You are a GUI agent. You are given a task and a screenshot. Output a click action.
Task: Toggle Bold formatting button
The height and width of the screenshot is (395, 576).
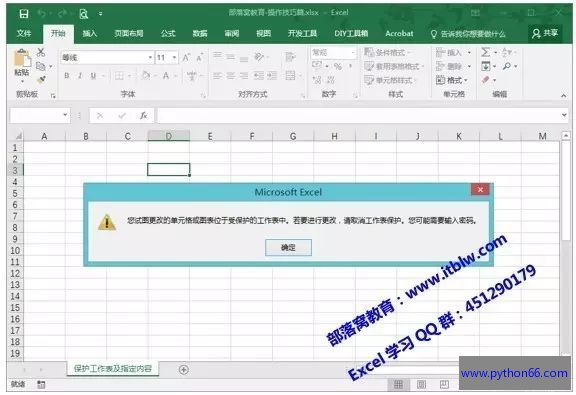pos(66,76)
